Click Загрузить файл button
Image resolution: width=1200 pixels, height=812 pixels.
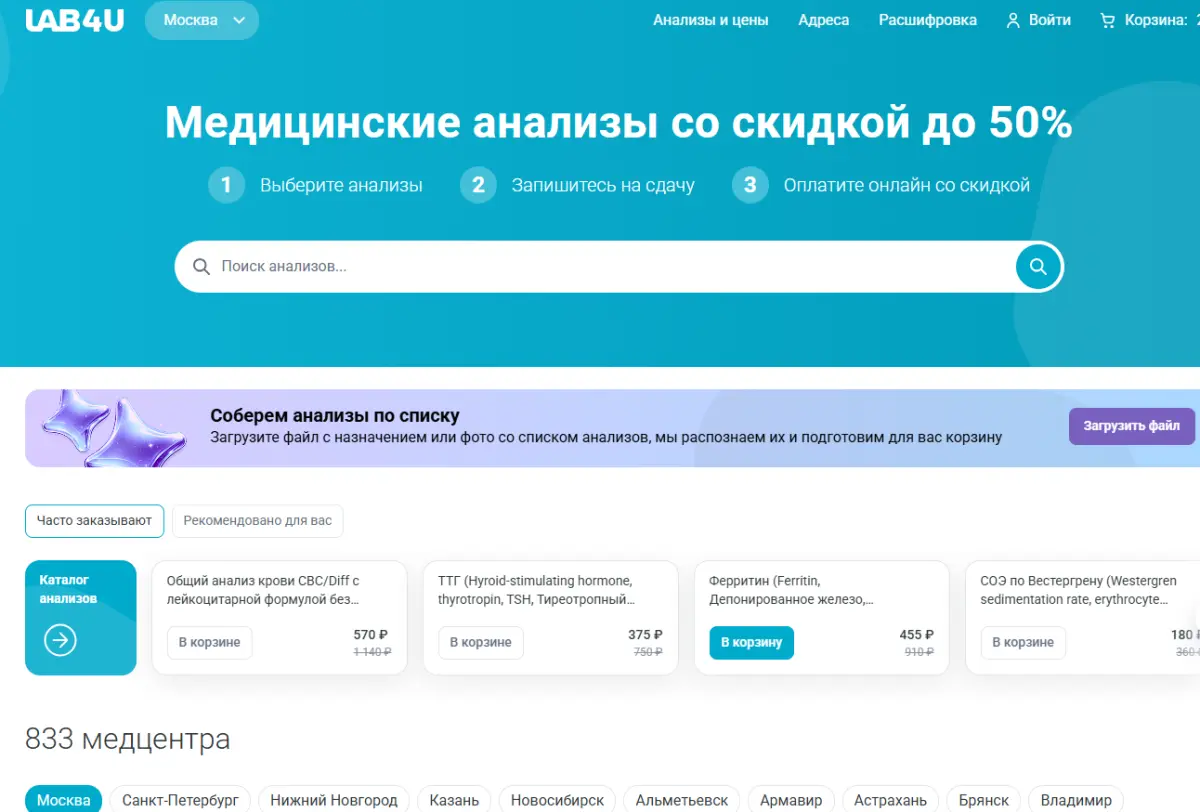1132,426
